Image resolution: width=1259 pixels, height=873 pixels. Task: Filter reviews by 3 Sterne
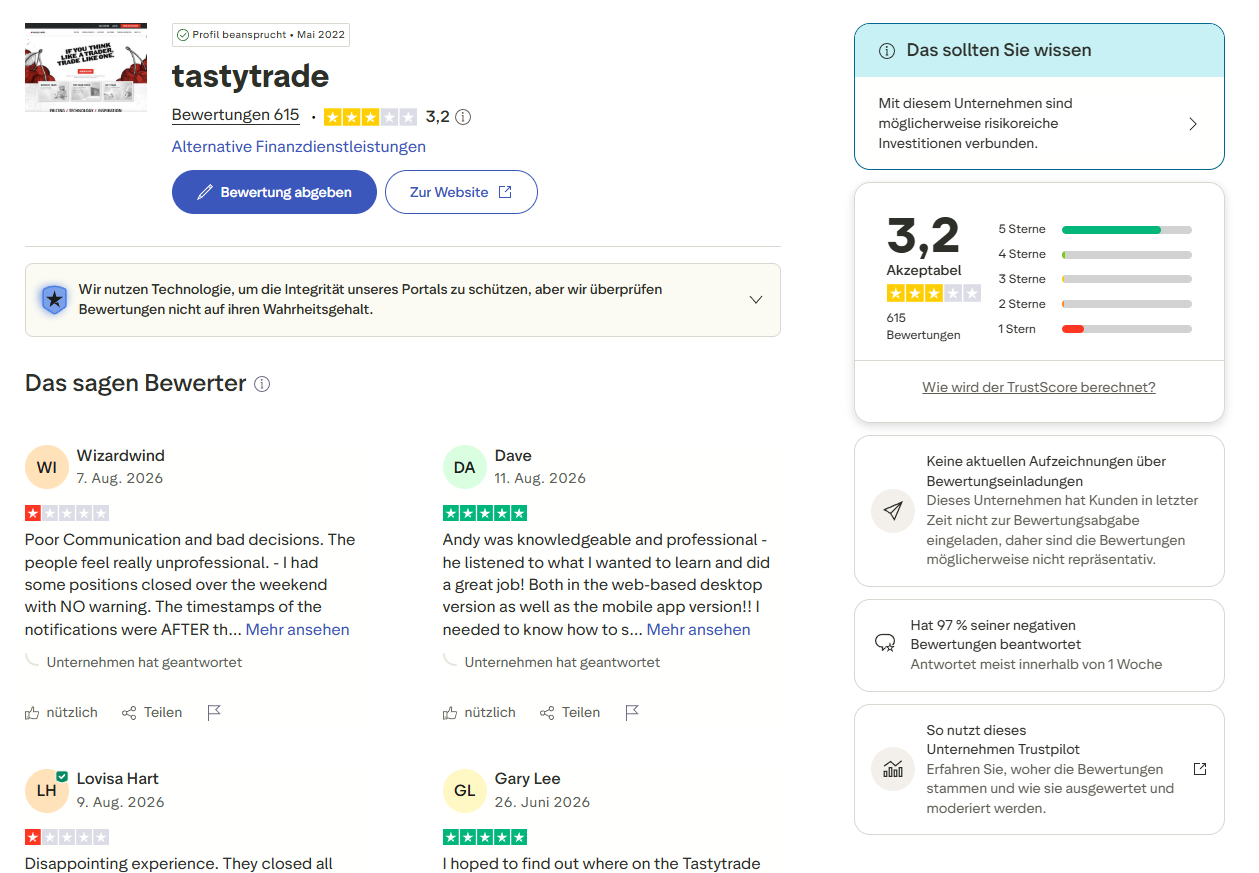(1095, 279)
